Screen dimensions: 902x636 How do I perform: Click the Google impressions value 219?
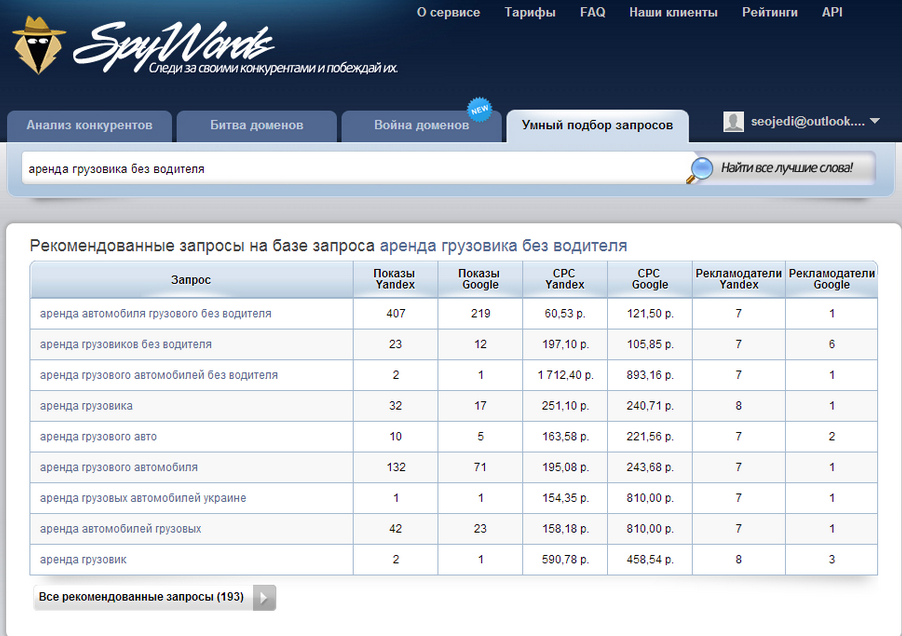click(480, 314)
